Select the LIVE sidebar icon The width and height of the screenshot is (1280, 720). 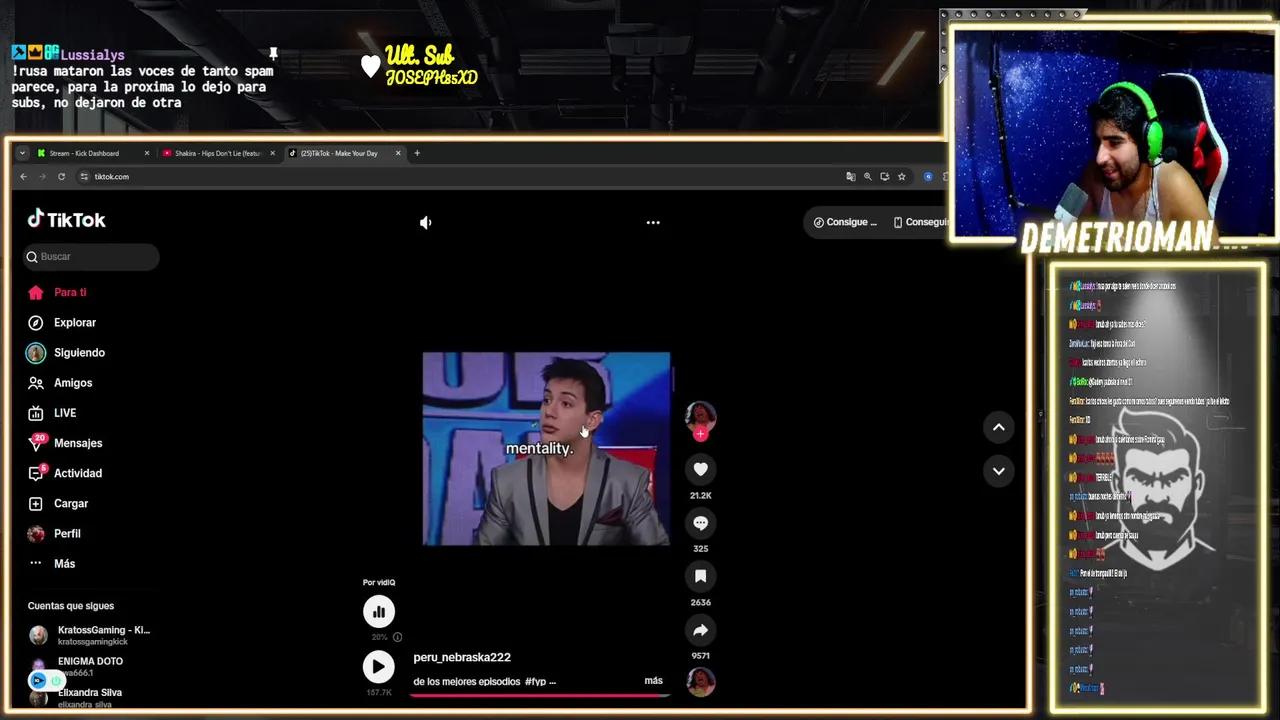pyautogui.click(x=36, y=413)
